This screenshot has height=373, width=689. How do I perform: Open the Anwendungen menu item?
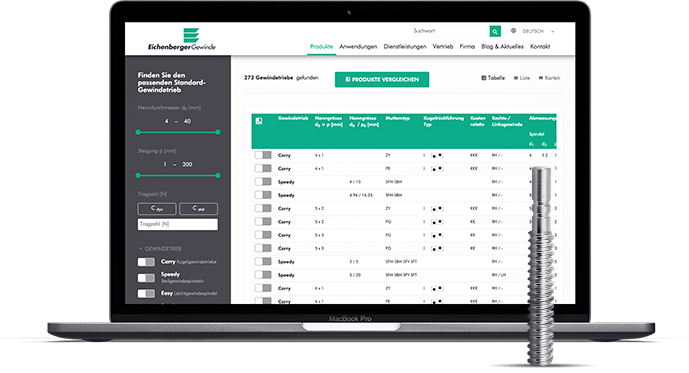point(358,47)
